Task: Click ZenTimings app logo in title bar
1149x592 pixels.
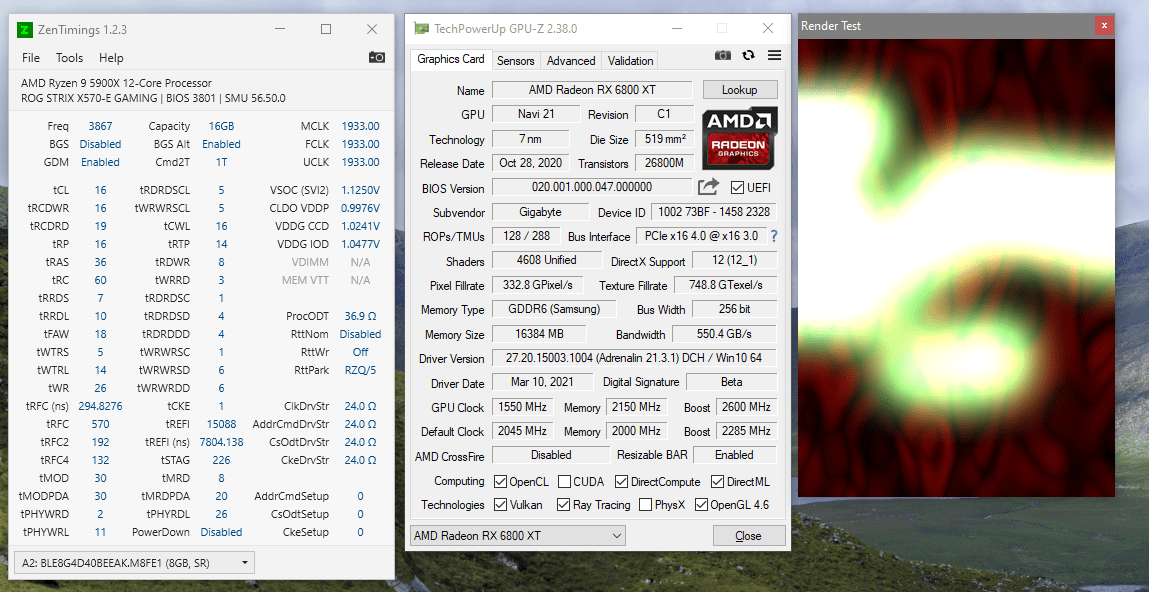Action: tap(26, 30)
